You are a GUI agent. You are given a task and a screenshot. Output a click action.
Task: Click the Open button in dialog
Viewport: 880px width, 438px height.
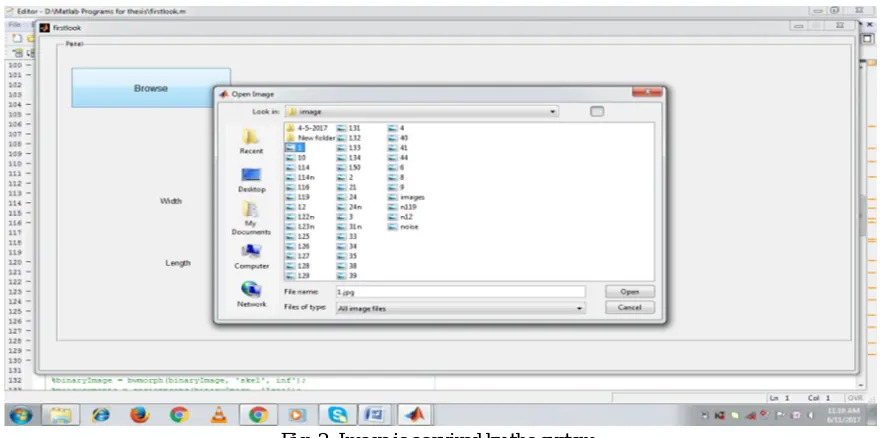click(630, 292)
